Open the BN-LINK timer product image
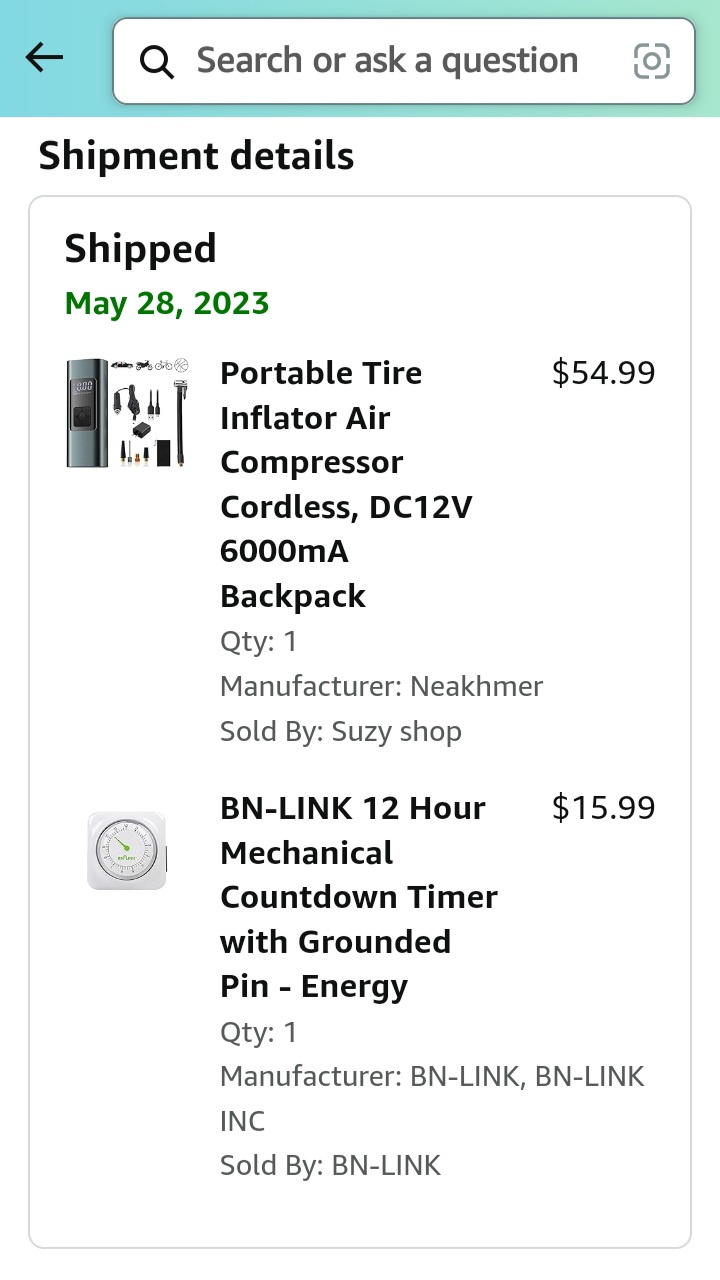 pos(127,852)
